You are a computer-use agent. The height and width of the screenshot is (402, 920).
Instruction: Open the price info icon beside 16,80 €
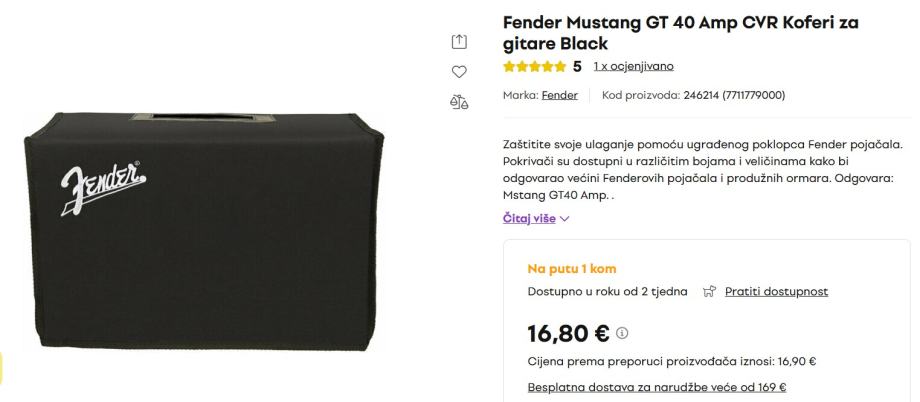pos(622,333)
